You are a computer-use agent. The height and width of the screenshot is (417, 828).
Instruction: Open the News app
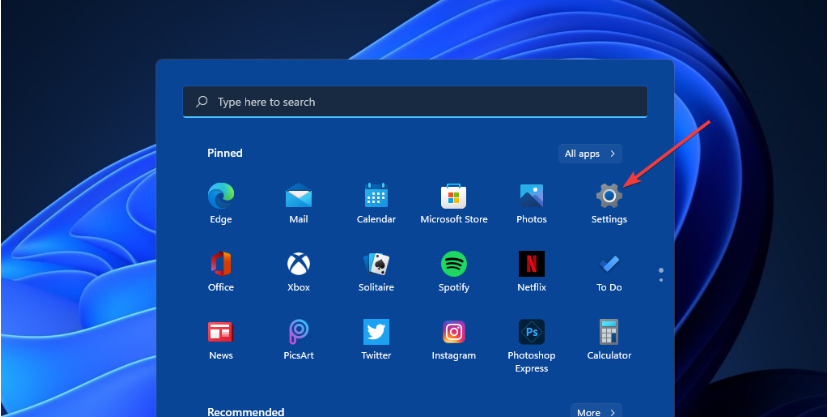(x=221, y=339)
